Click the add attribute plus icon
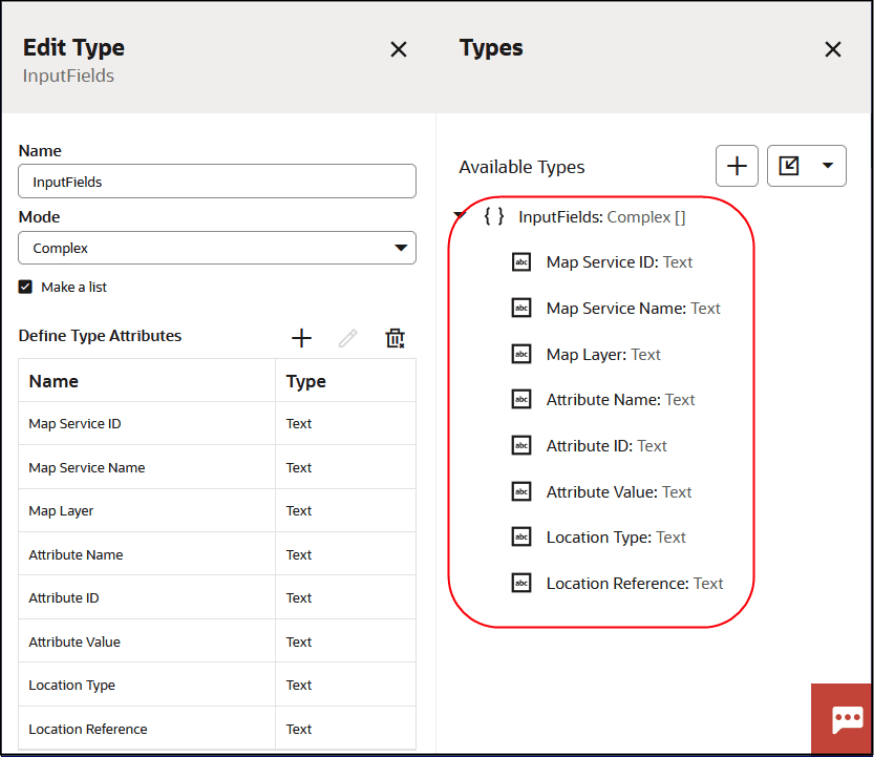 pyautogui.click(x=301, y=338)
